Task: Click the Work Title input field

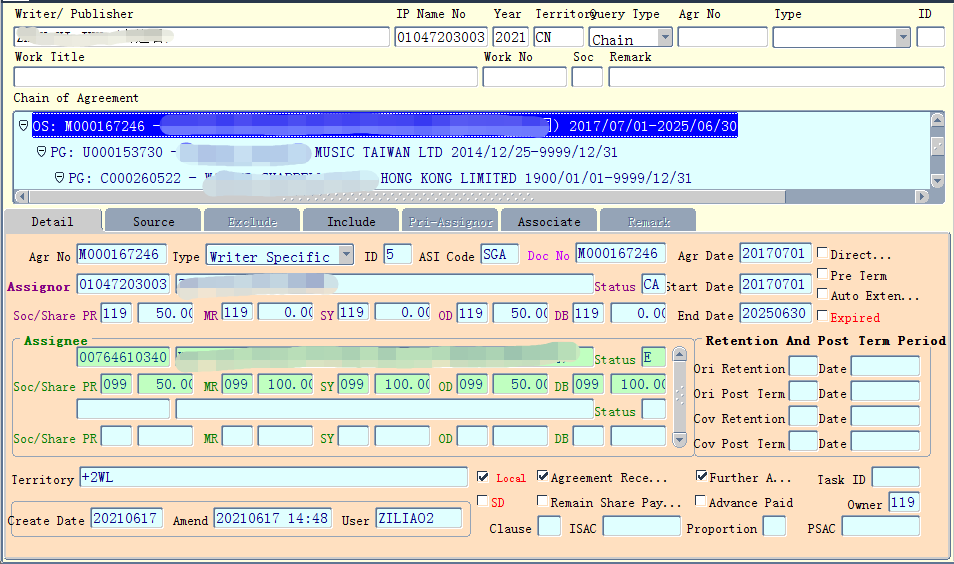Action: coord(246,77)
